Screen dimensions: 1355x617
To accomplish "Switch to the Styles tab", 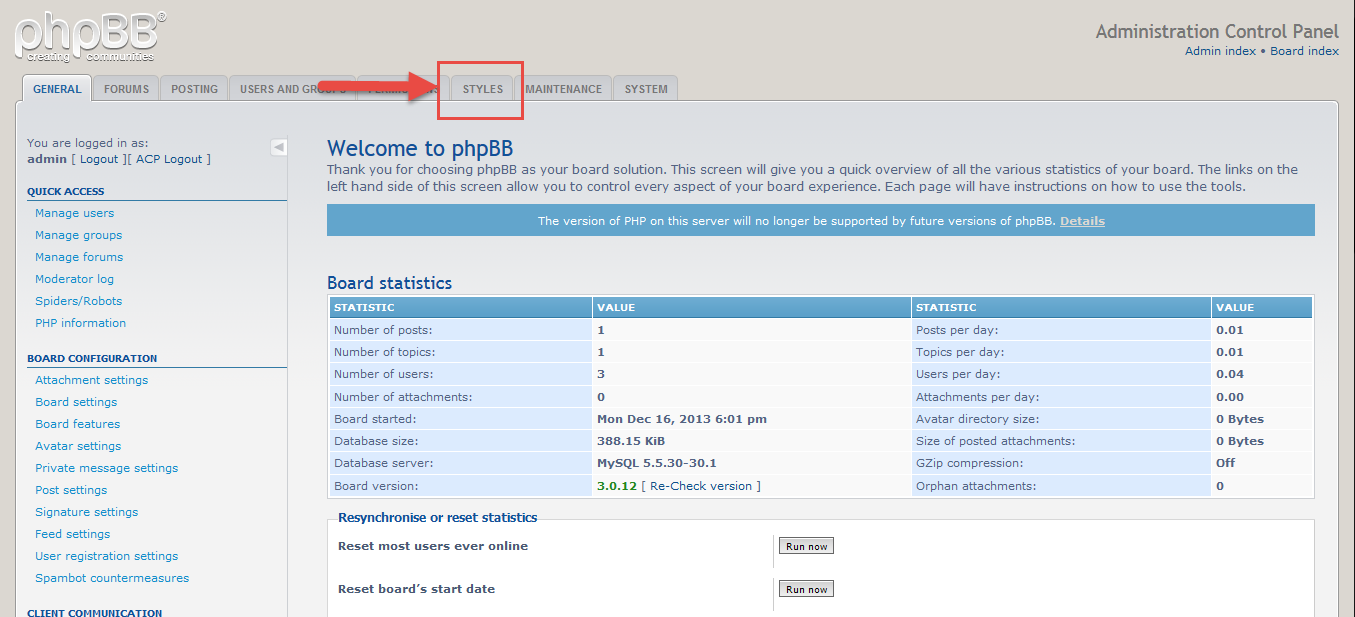I will point(482,88).
